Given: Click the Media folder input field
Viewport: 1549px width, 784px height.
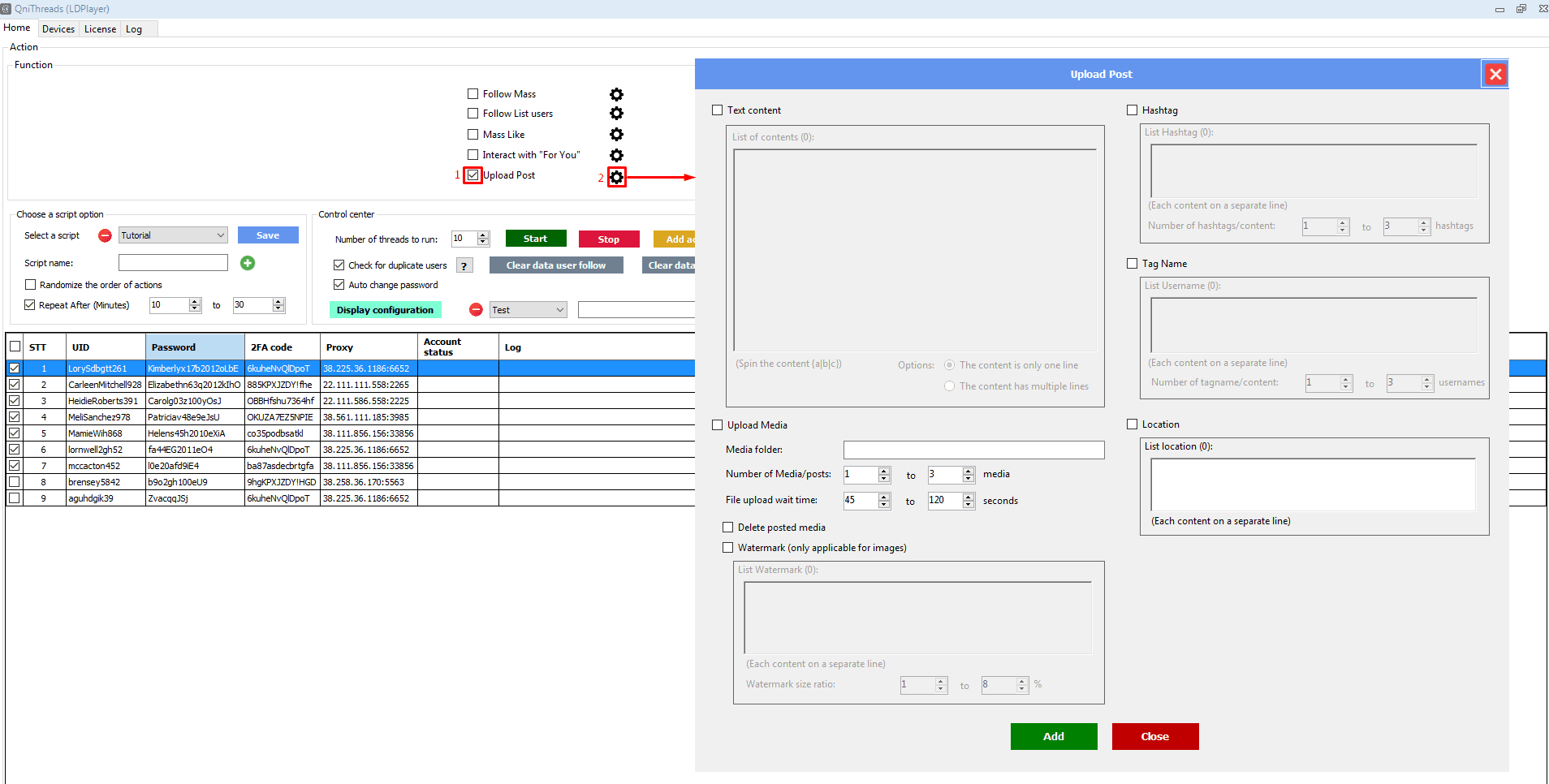Looking at the screenshot, I should pos(973,450).
